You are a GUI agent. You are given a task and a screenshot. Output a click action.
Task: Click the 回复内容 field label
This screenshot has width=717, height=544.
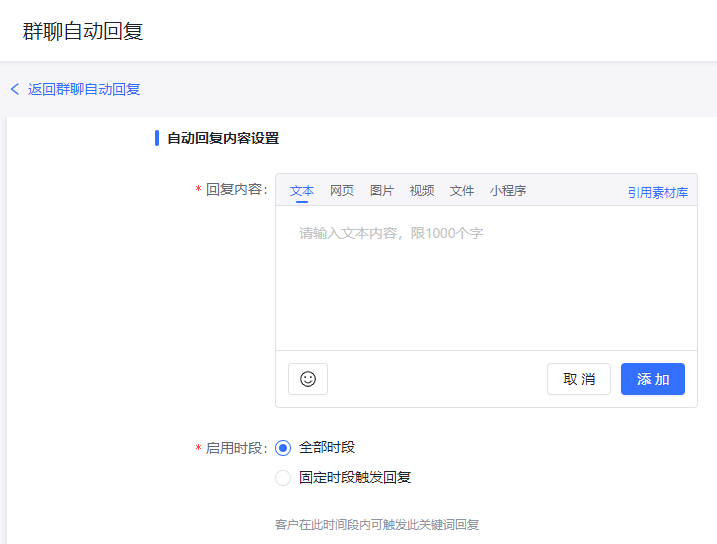236,190
